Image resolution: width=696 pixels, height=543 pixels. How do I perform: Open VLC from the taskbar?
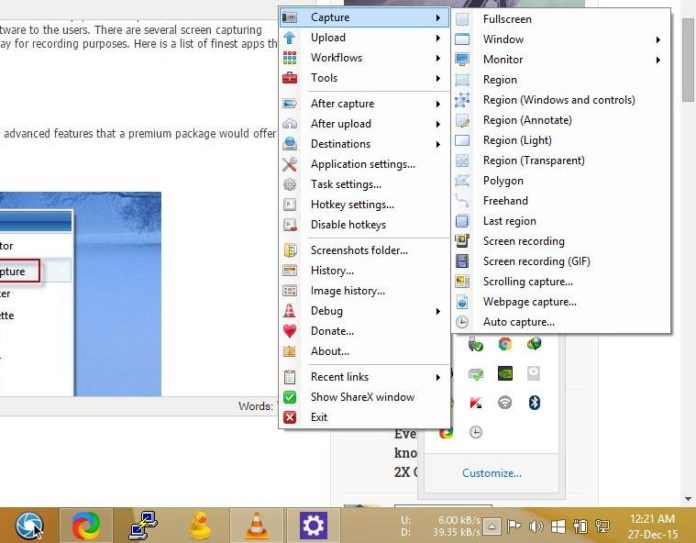tap(257, 526)
